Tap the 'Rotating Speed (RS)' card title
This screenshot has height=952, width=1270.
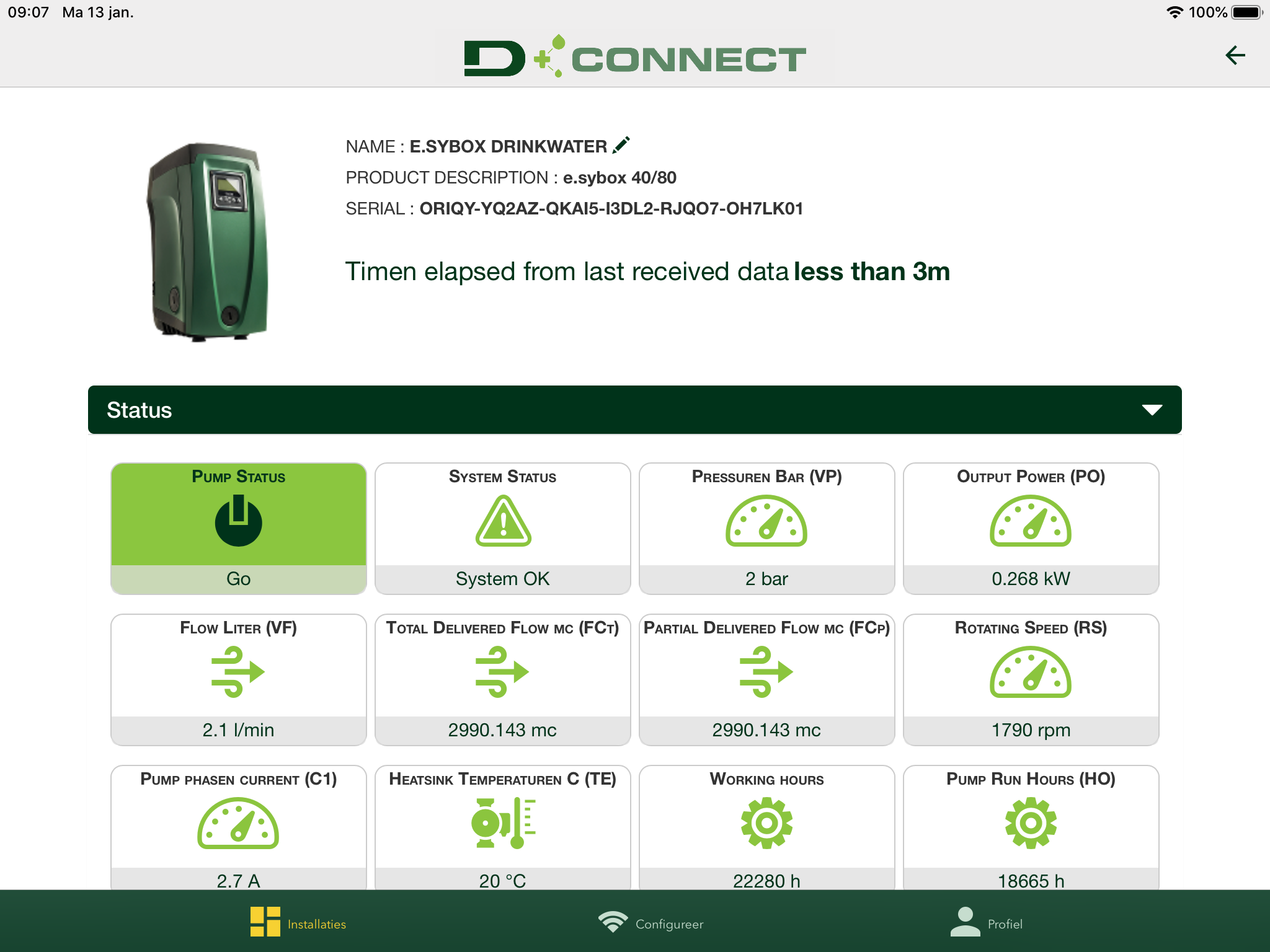point(1031,628)
